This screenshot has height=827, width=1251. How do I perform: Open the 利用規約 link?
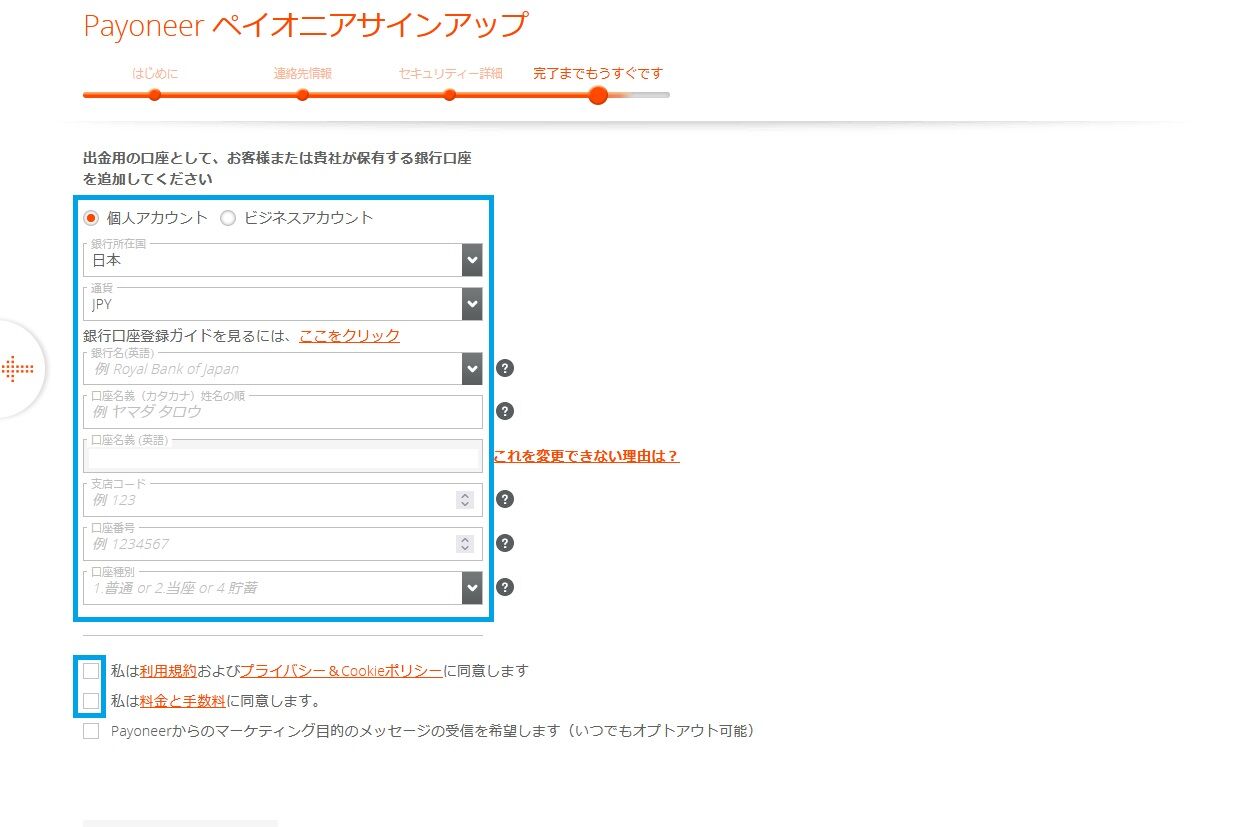click(168, 671)
